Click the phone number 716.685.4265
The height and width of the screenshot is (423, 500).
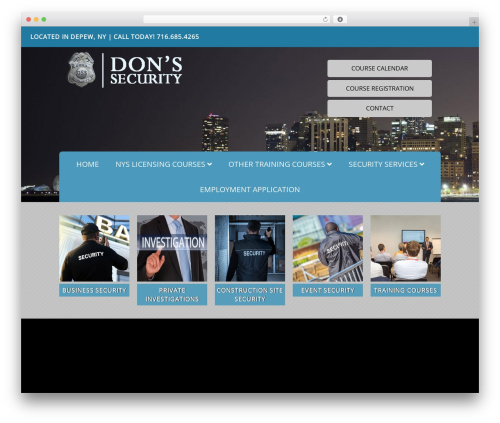[178, 37]
